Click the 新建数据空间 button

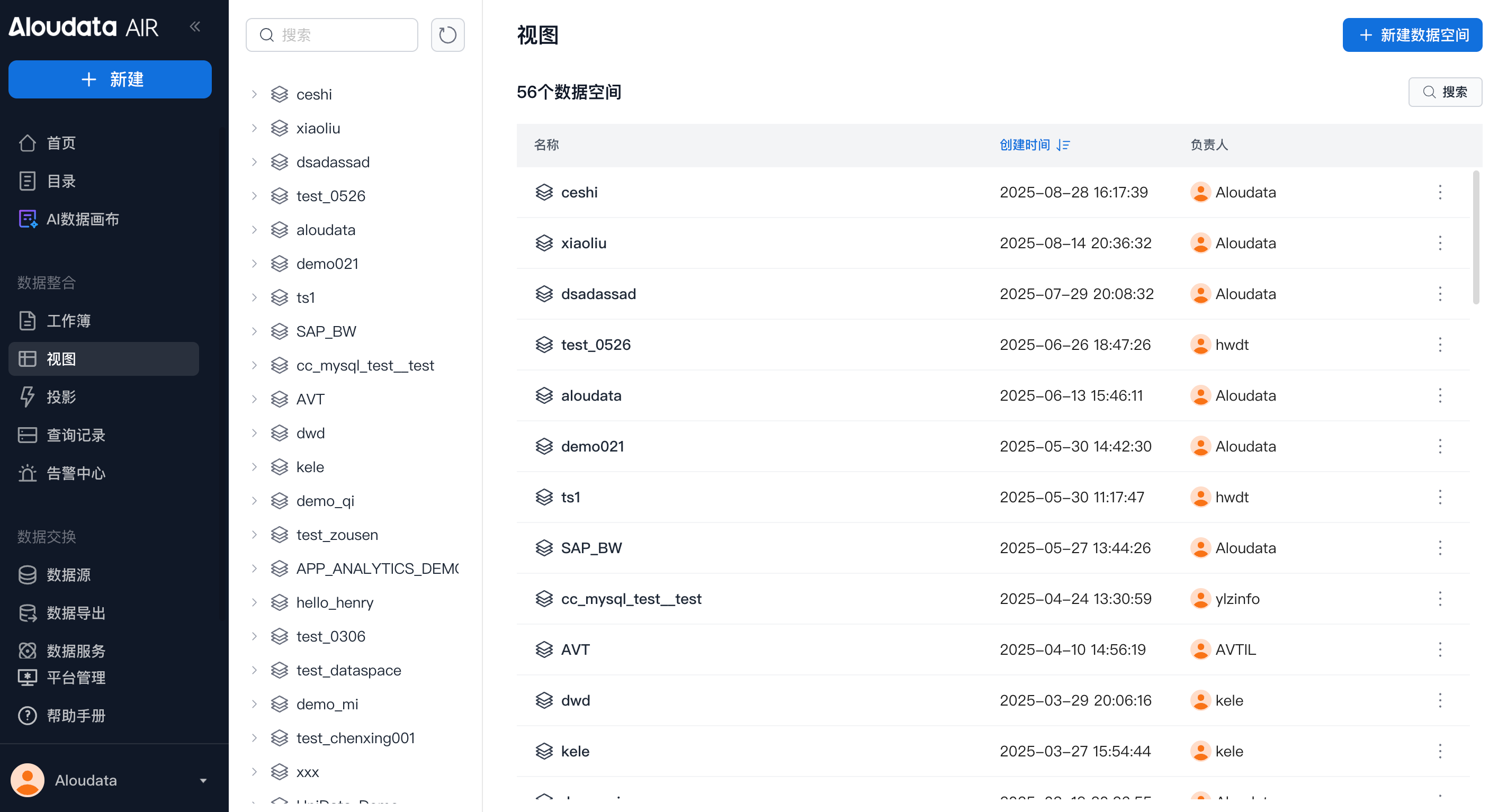1412,35
